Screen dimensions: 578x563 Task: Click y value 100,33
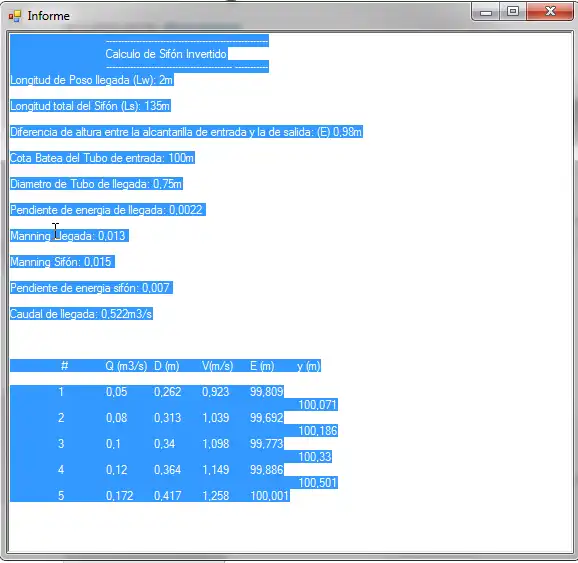click(x=315, y=457)
